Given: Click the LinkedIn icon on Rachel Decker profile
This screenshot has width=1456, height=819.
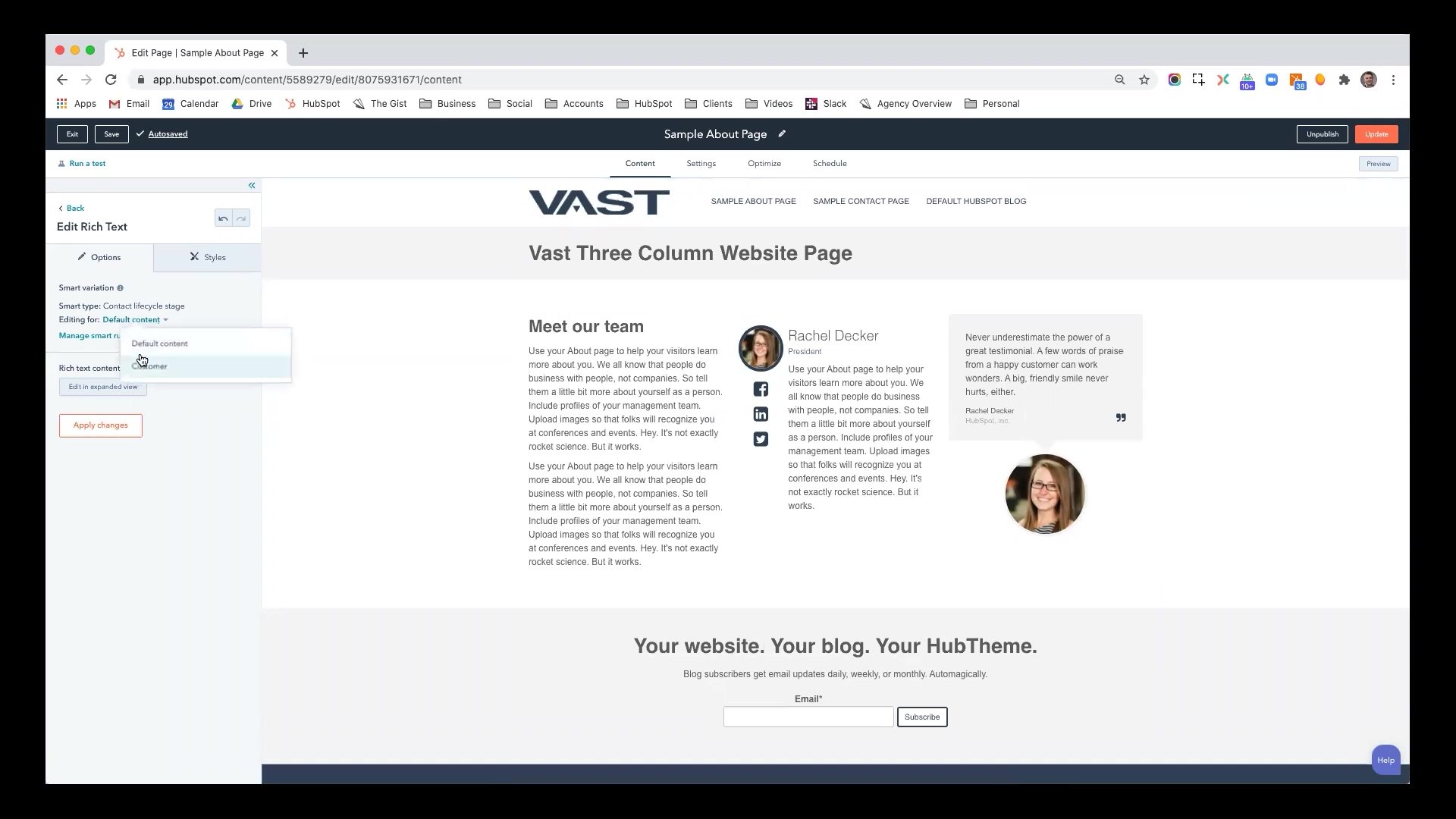Looking at the screenshot, I should (x=760, y=414).
